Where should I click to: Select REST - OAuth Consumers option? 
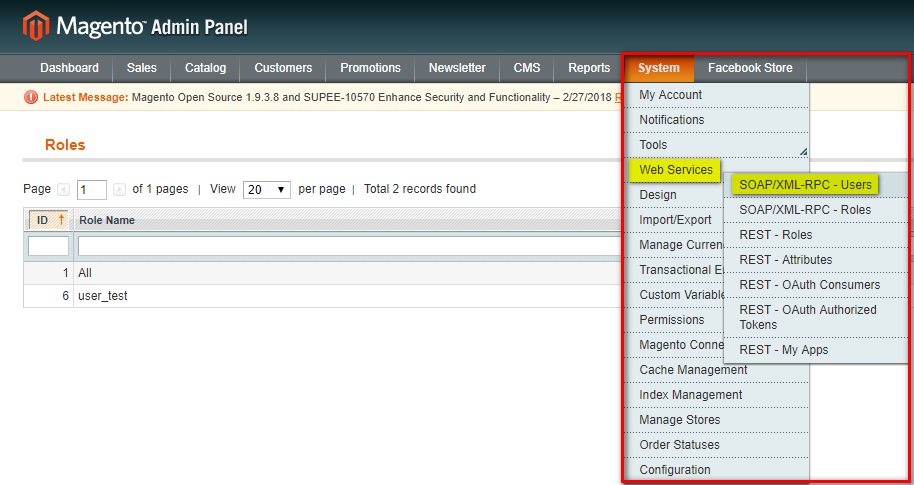[809, 285]
